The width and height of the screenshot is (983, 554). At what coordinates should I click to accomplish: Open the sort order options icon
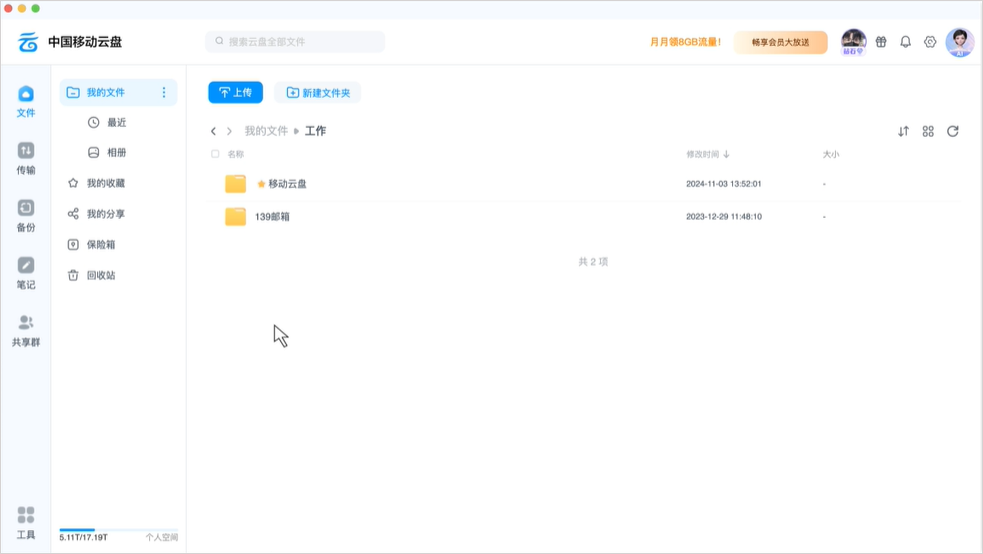click(903, 131)
